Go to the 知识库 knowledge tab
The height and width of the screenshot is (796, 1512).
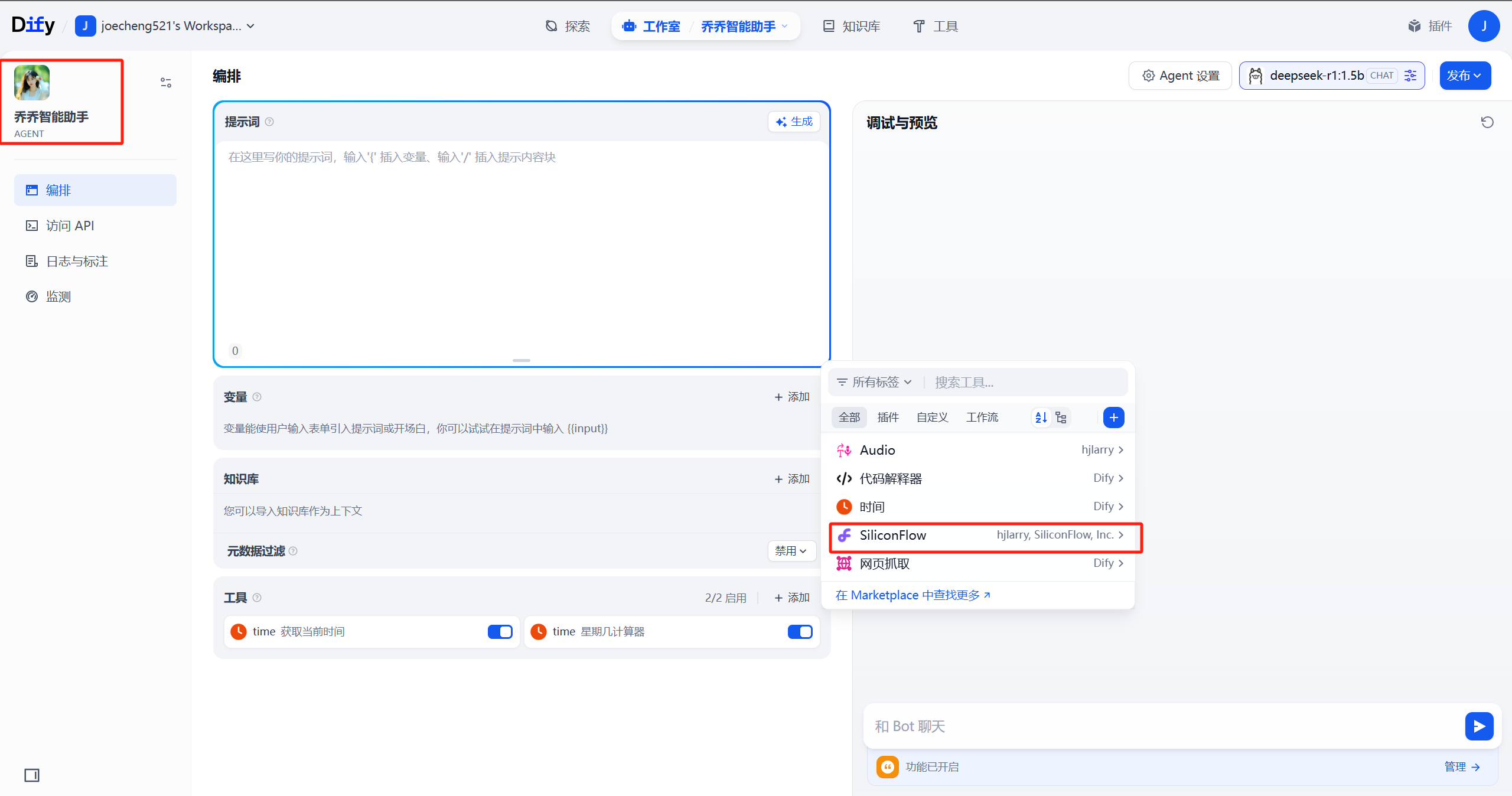852,26
